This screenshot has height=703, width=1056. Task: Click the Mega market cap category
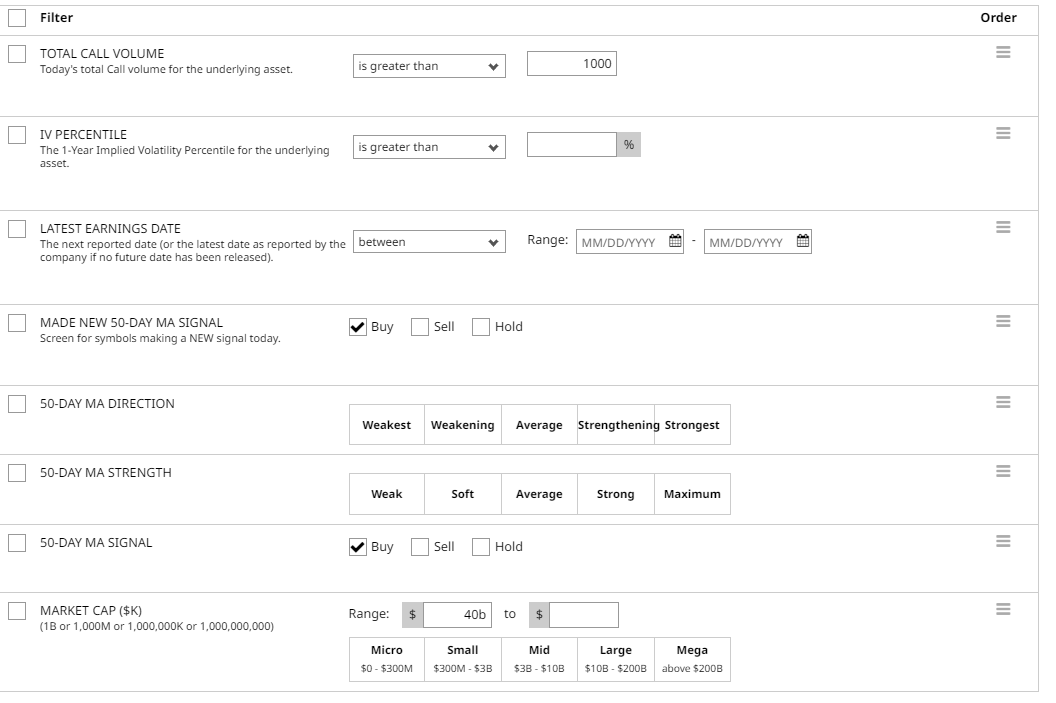pos(692,657)
